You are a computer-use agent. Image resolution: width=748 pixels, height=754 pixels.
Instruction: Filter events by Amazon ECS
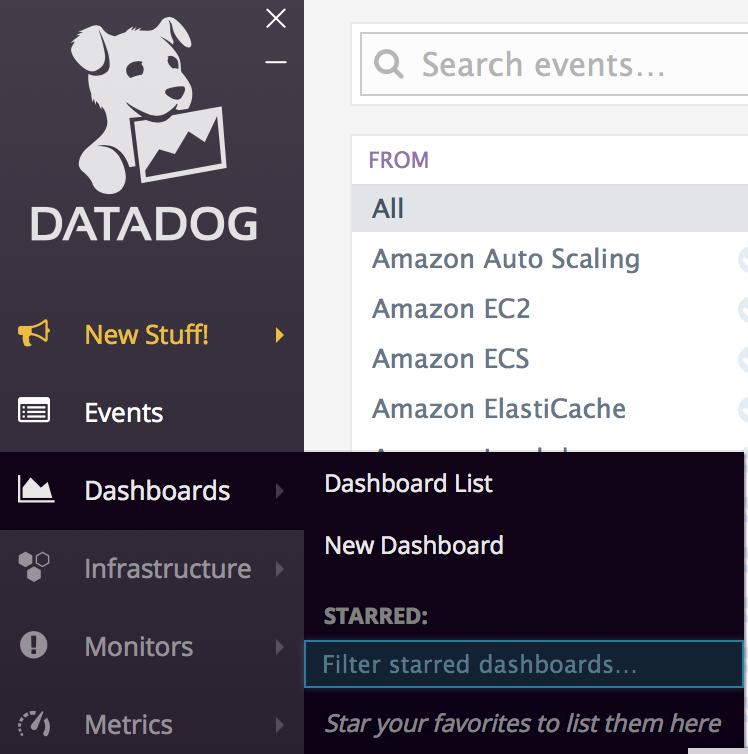click(450, 359)
